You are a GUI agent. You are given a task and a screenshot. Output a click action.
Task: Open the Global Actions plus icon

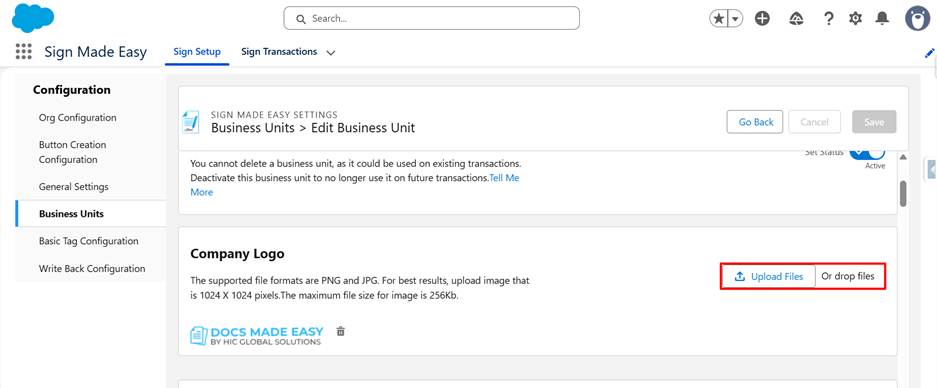[762, 19]
